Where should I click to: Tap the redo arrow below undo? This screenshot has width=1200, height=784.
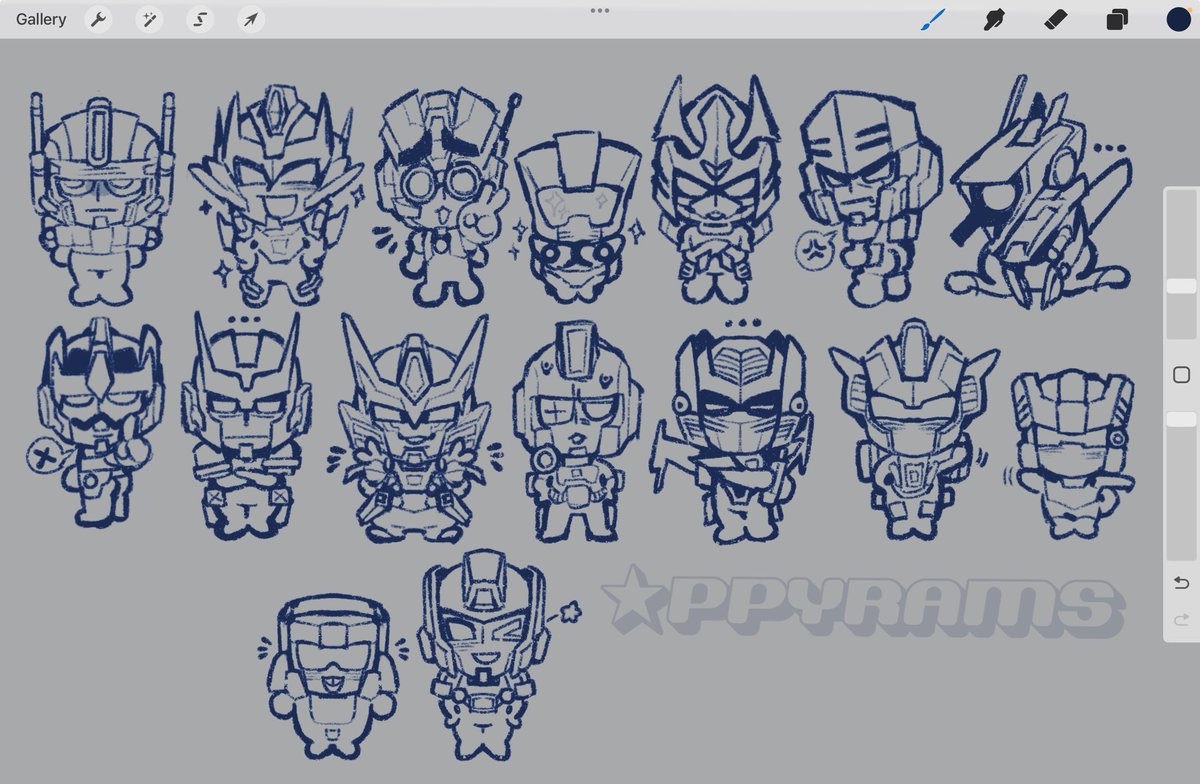pyautogui.click(x=1180, y=620)
